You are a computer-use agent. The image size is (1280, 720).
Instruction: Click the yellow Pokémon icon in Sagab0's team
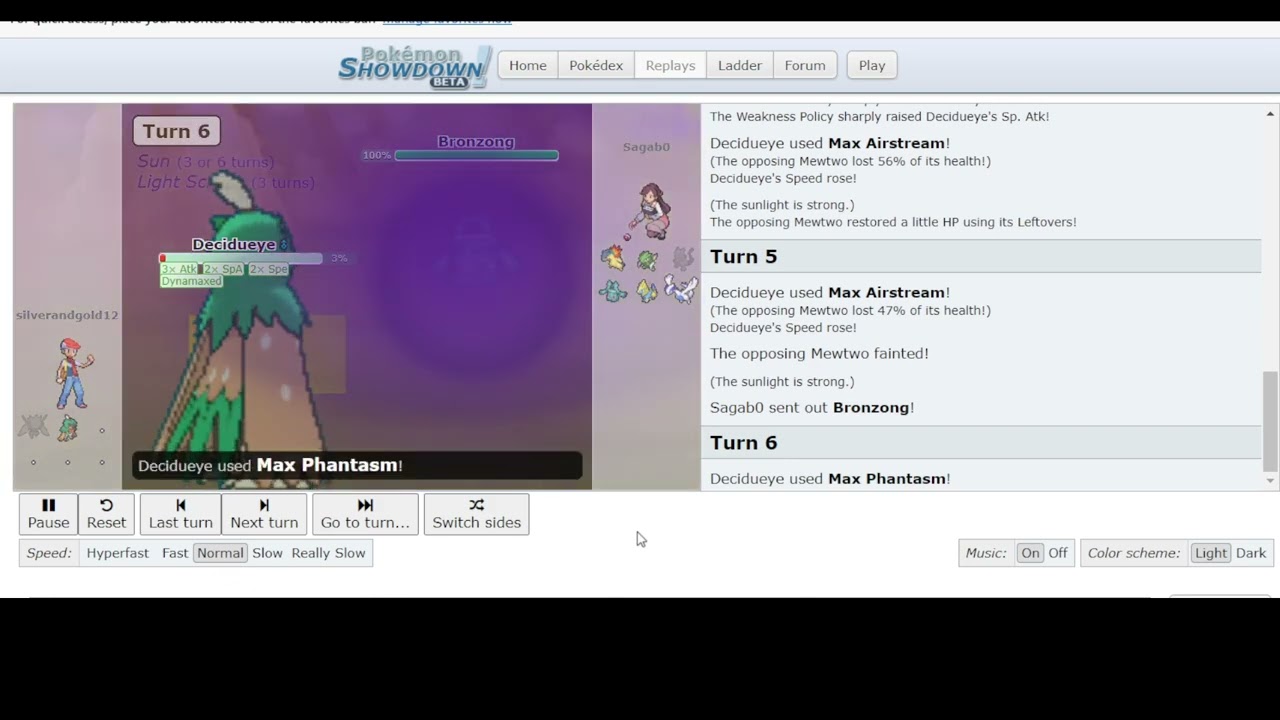click(648, 291)
